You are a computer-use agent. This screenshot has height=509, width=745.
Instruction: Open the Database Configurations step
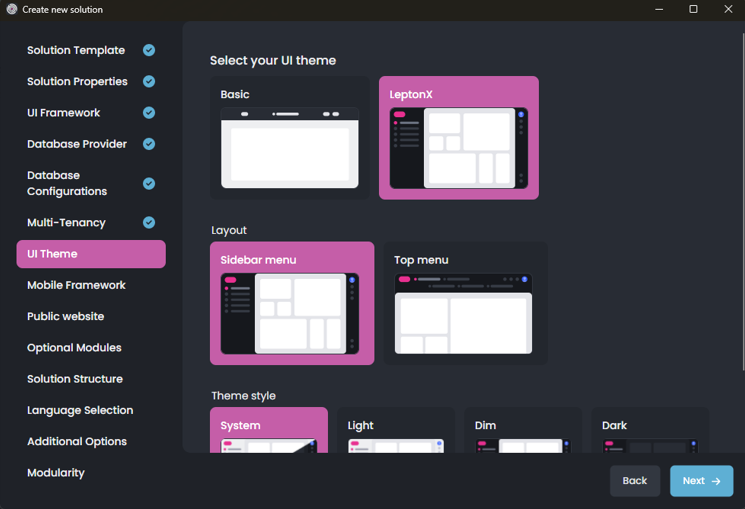[x=91, y=183]
